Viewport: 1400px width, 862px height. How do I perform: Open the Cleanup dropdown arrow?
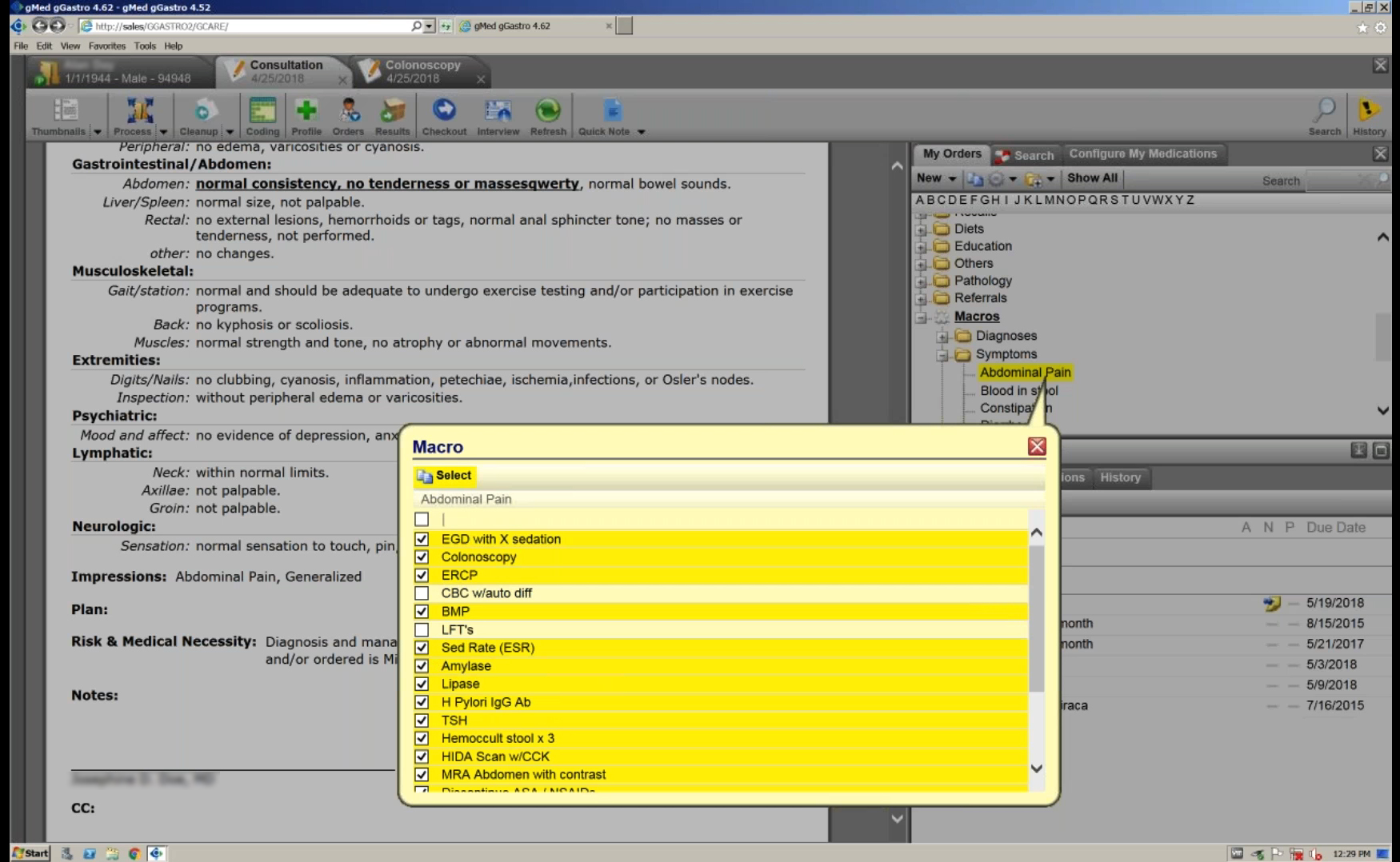[230, 132]
